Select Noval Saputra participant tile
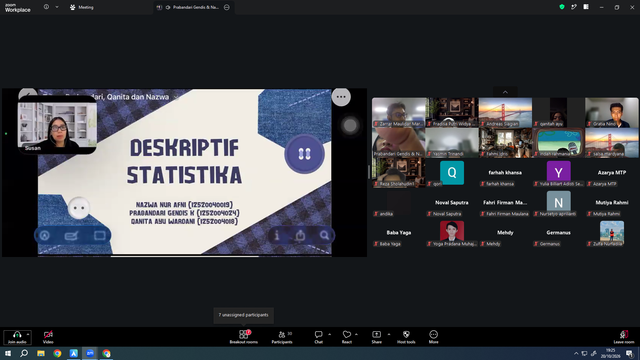Image resolution: width=640 pixels, height=360 pixels. [x=452, y=203]
